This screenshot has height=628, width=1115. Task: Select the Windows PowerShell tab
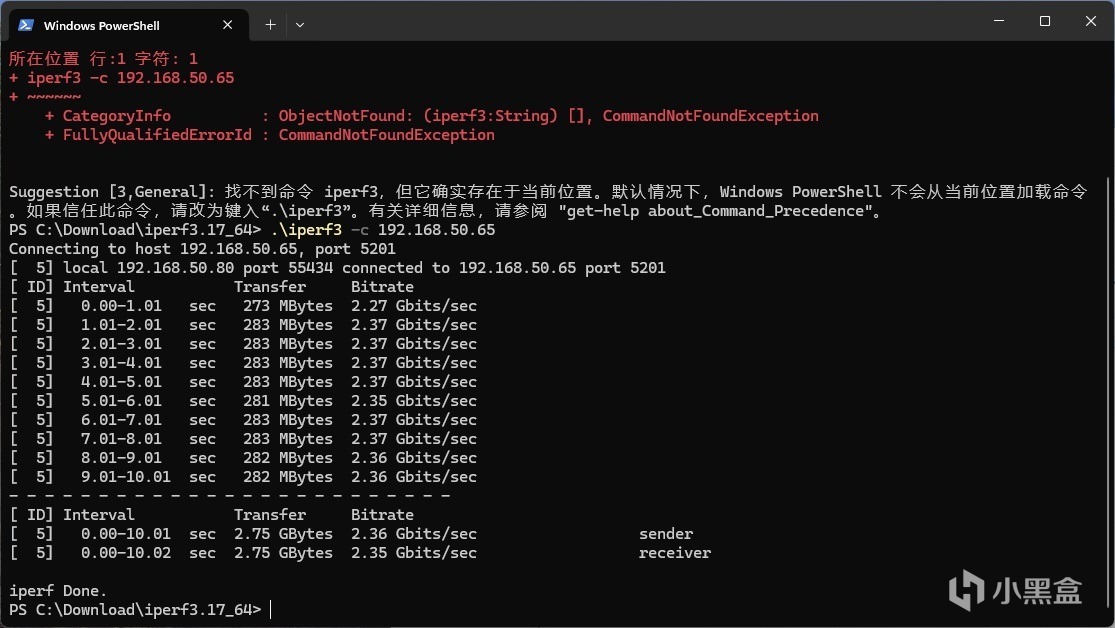110,25
